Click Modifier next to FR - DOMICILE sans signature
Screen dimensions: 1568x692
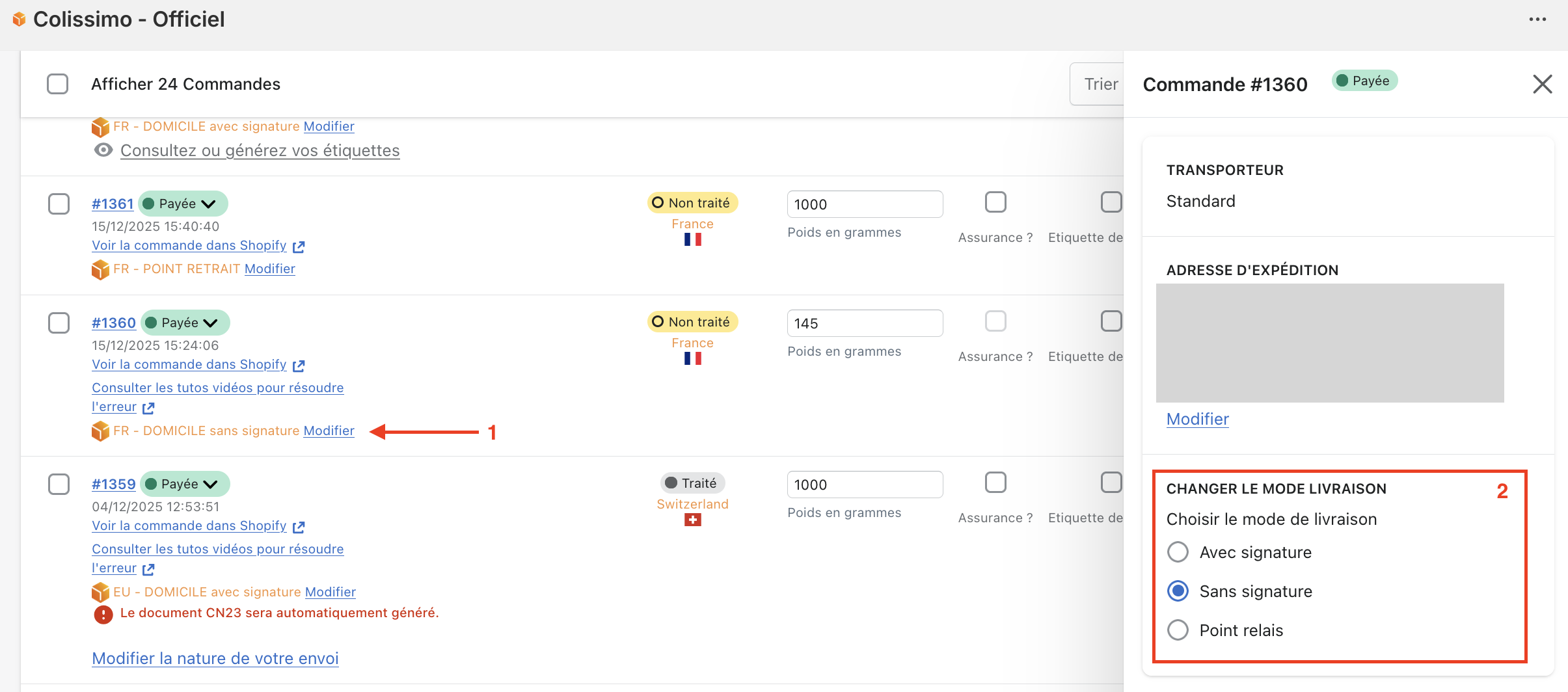tap(329, 431)
